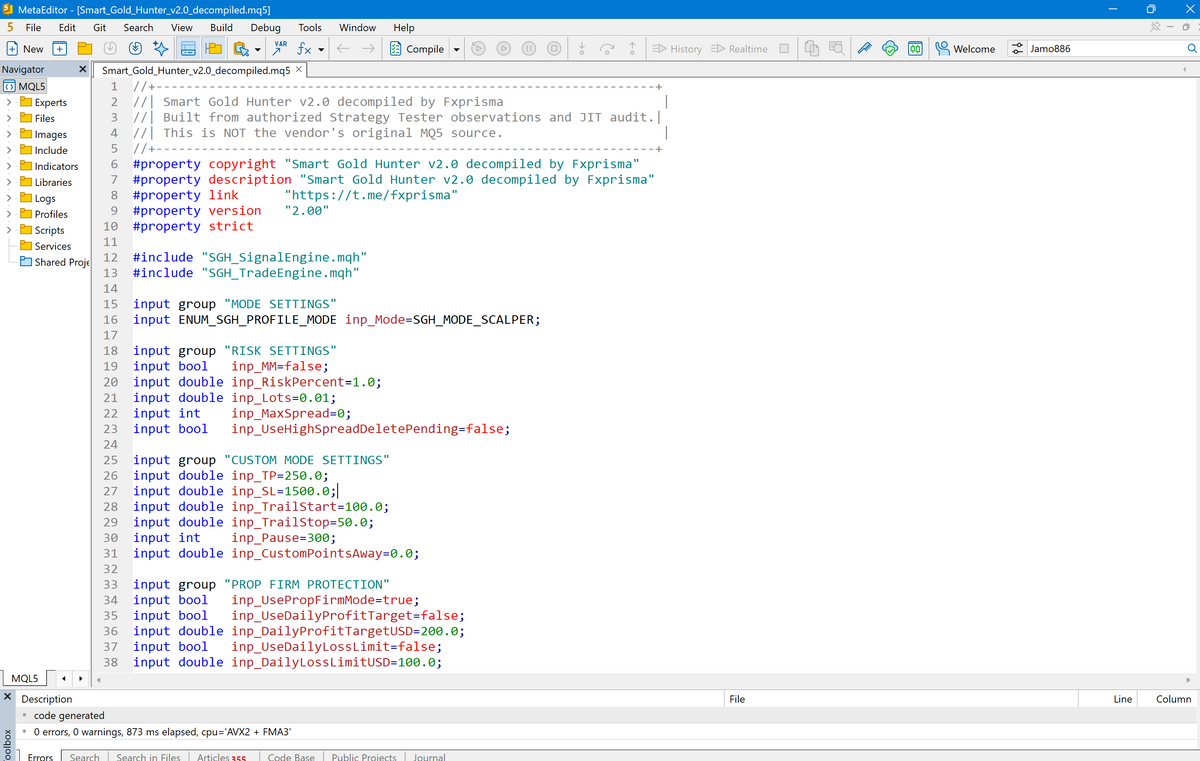
Task: Open the Tools menu
Action: 310,28
